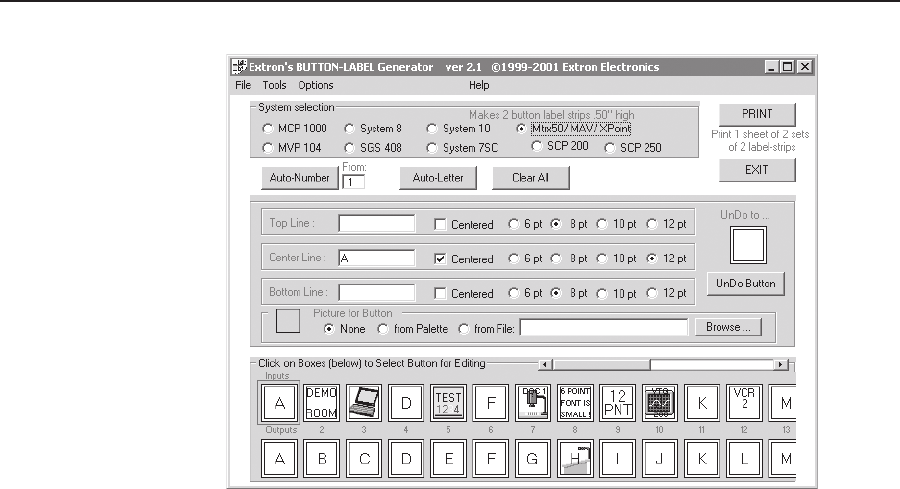
Task: Choose SGS 408 system
Action: 373,148
